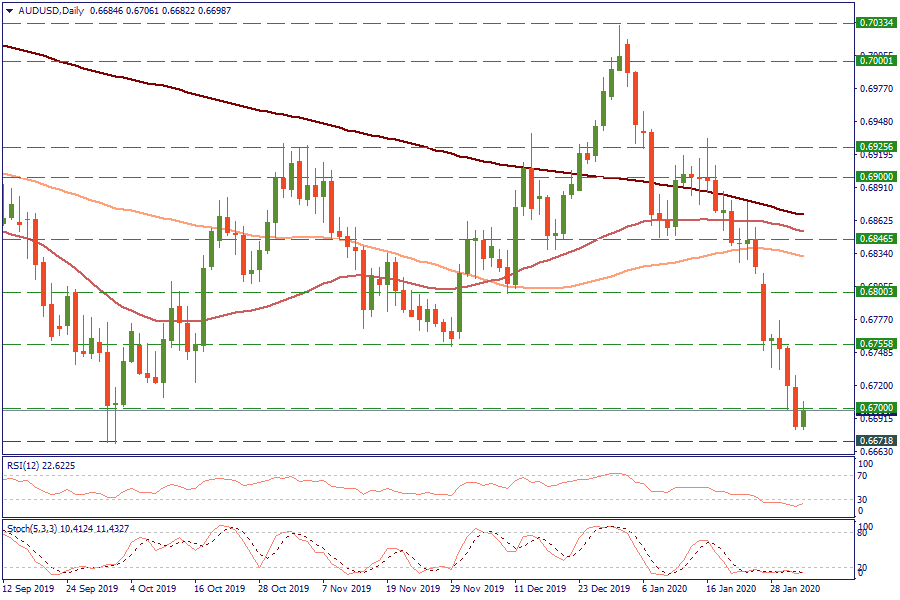Select the 0.68003 horizontal line label

coord(876,292)
